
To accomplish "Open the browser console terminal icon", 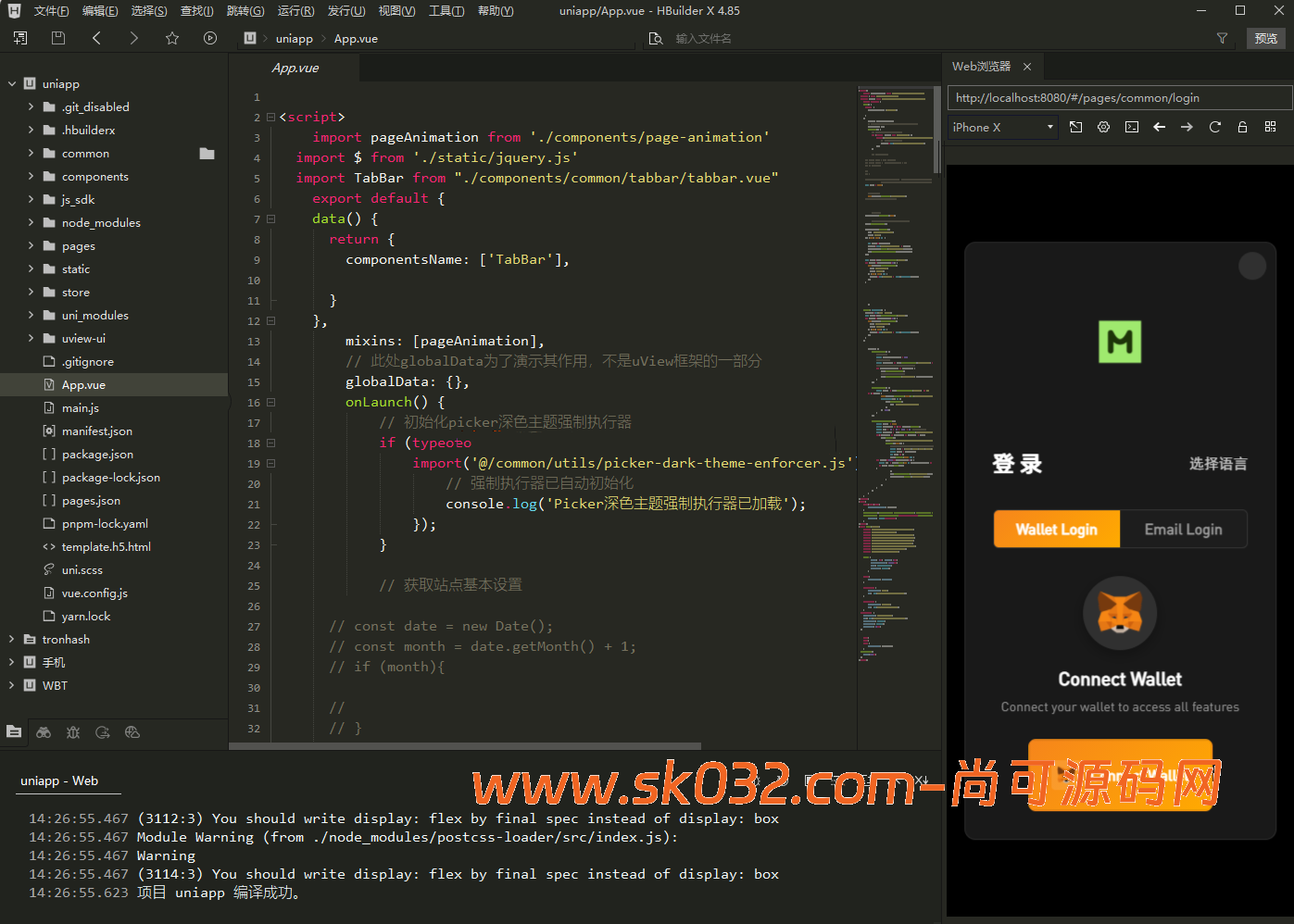I will (1132, 127).
